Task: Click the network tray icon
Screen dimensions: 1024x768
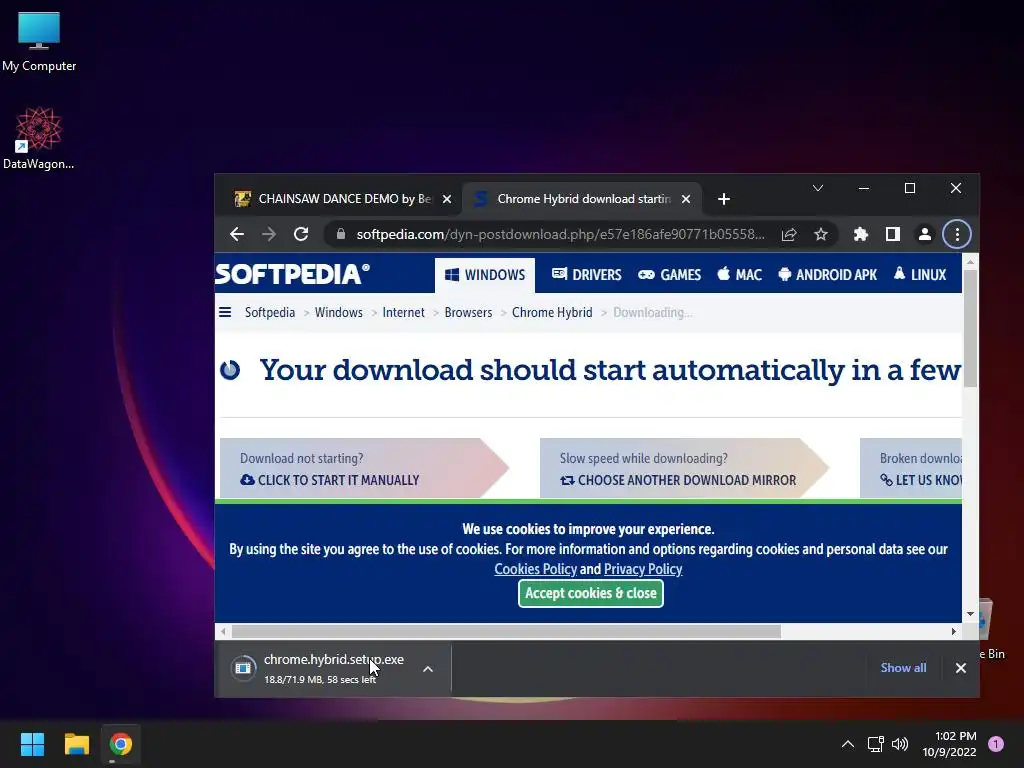Action: click(x=876, y=744)
